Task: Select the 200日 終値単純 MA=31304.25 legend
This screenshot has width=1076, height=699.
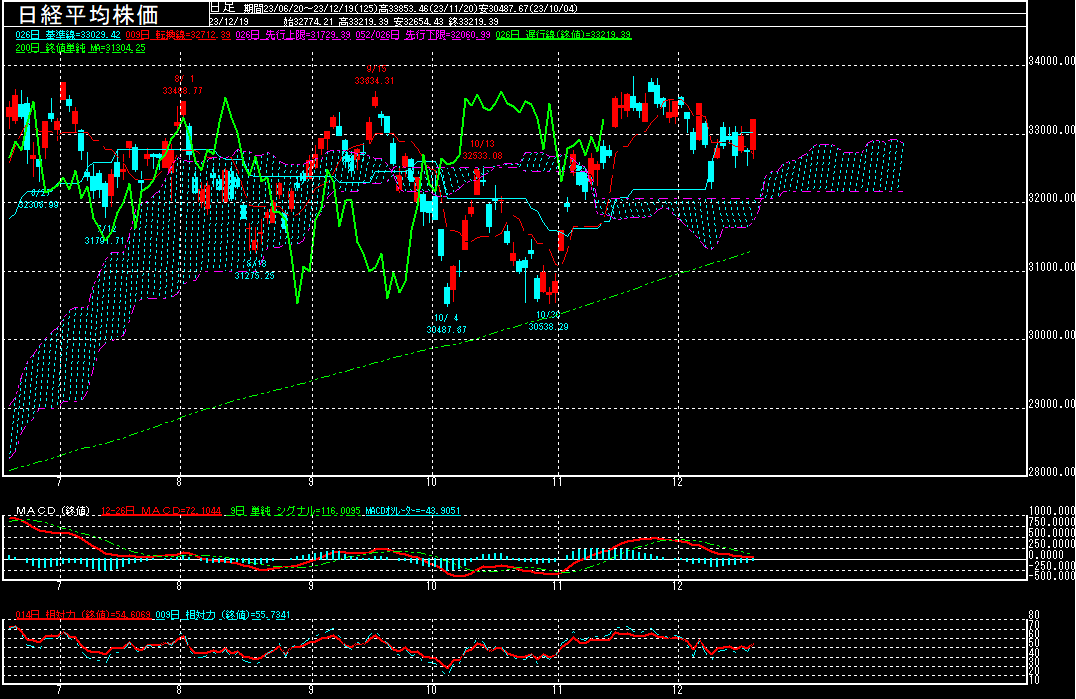Action: pos(80,48)
